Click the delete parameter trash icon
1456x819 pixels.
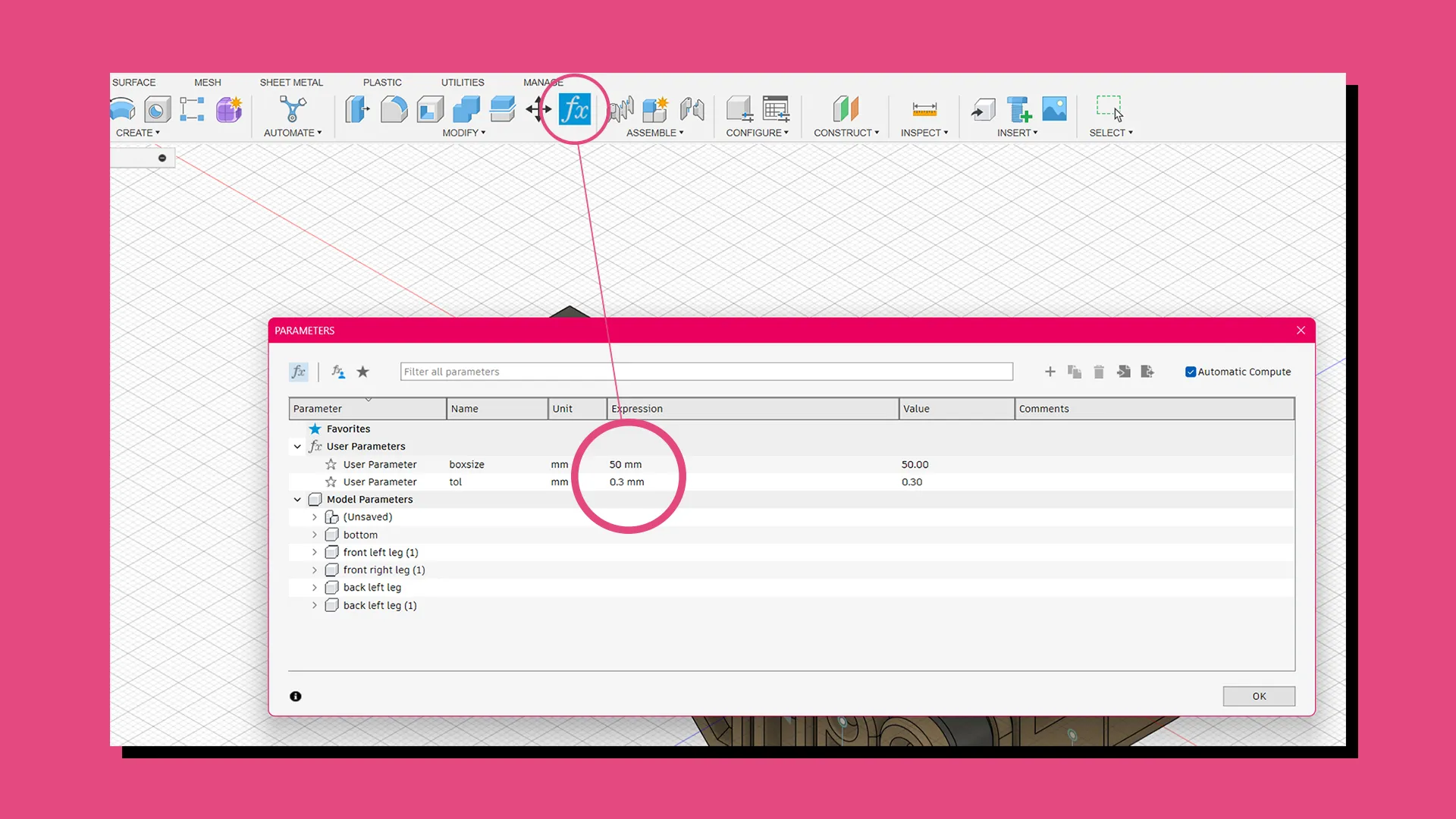click(1099, 372)
